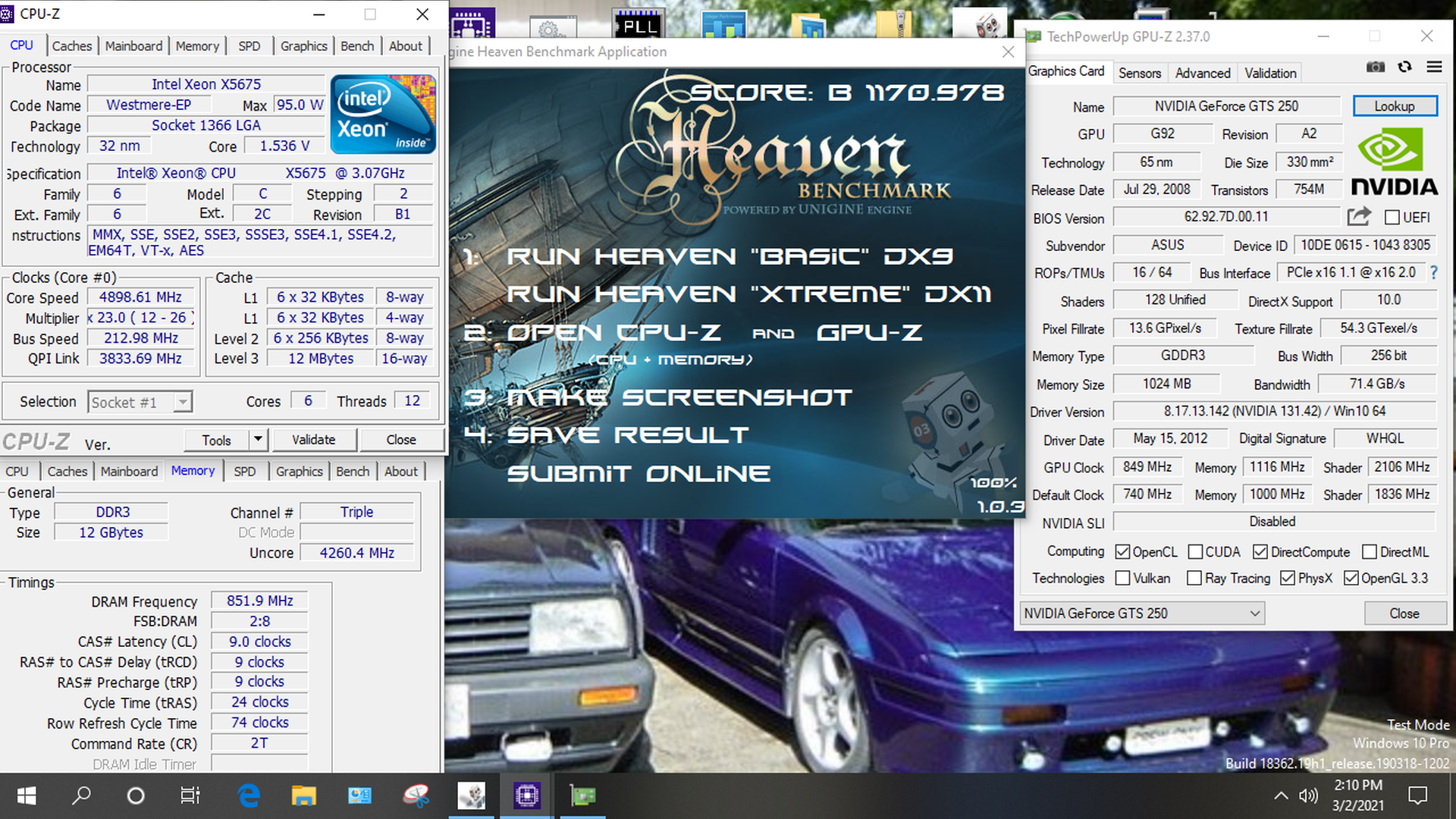1456x819 pixels.
Task: Open the Socket #1 selection dropdown
Action: click(x=140, y=402)
